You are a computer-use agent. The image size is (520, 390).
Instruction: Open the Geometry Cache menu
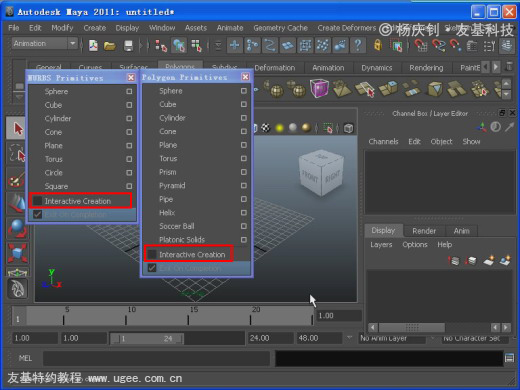280,28
